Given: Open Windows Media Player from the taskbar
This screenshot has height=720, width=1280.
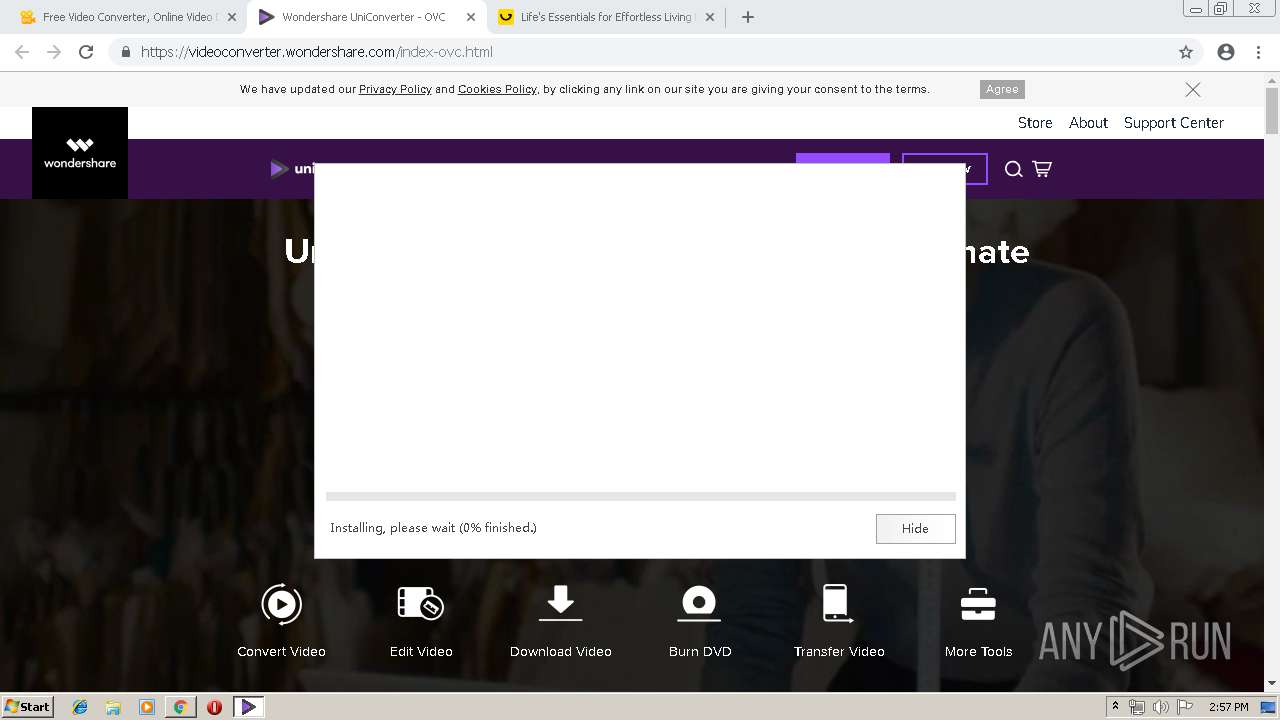Looking at the screenshot, I should coord(147,707).
